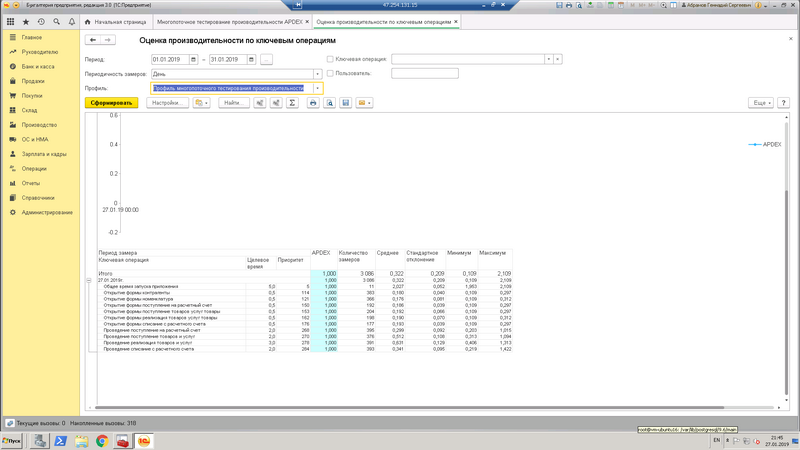
Task: Open report Настройки
Action: click(167, 103)
